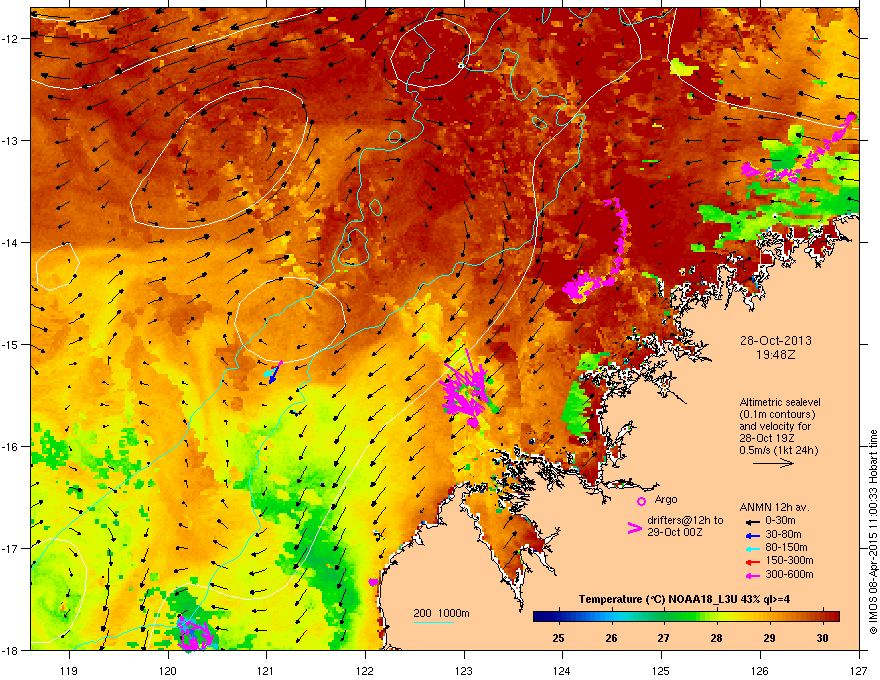The image size is (880, 680).
Task: Click the '300-600m' depth label
Action: (x=789, y=575)
